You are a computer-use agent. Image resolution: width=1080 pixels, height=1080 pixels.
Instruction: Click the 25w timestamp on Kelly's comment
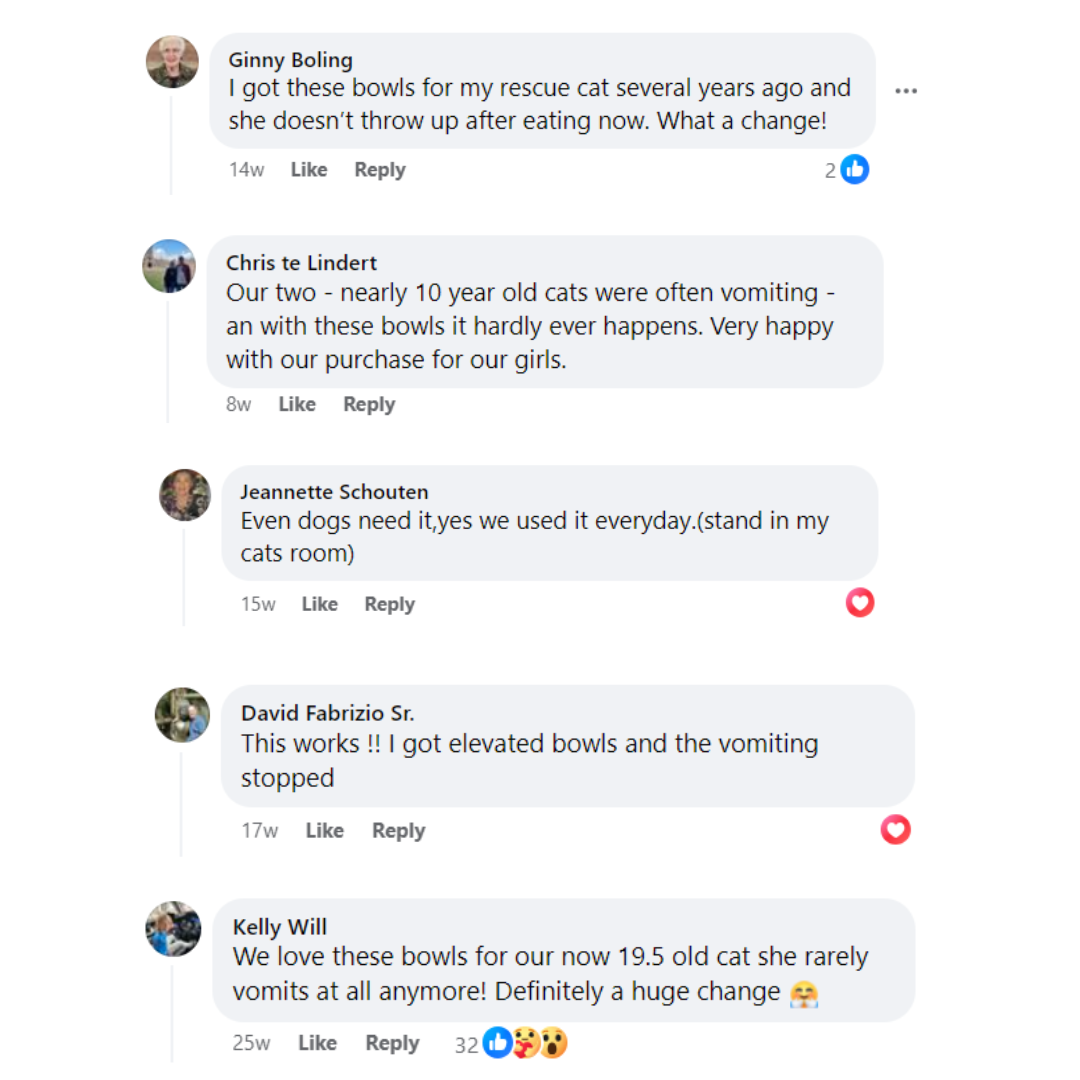(x=251, y=1043)
